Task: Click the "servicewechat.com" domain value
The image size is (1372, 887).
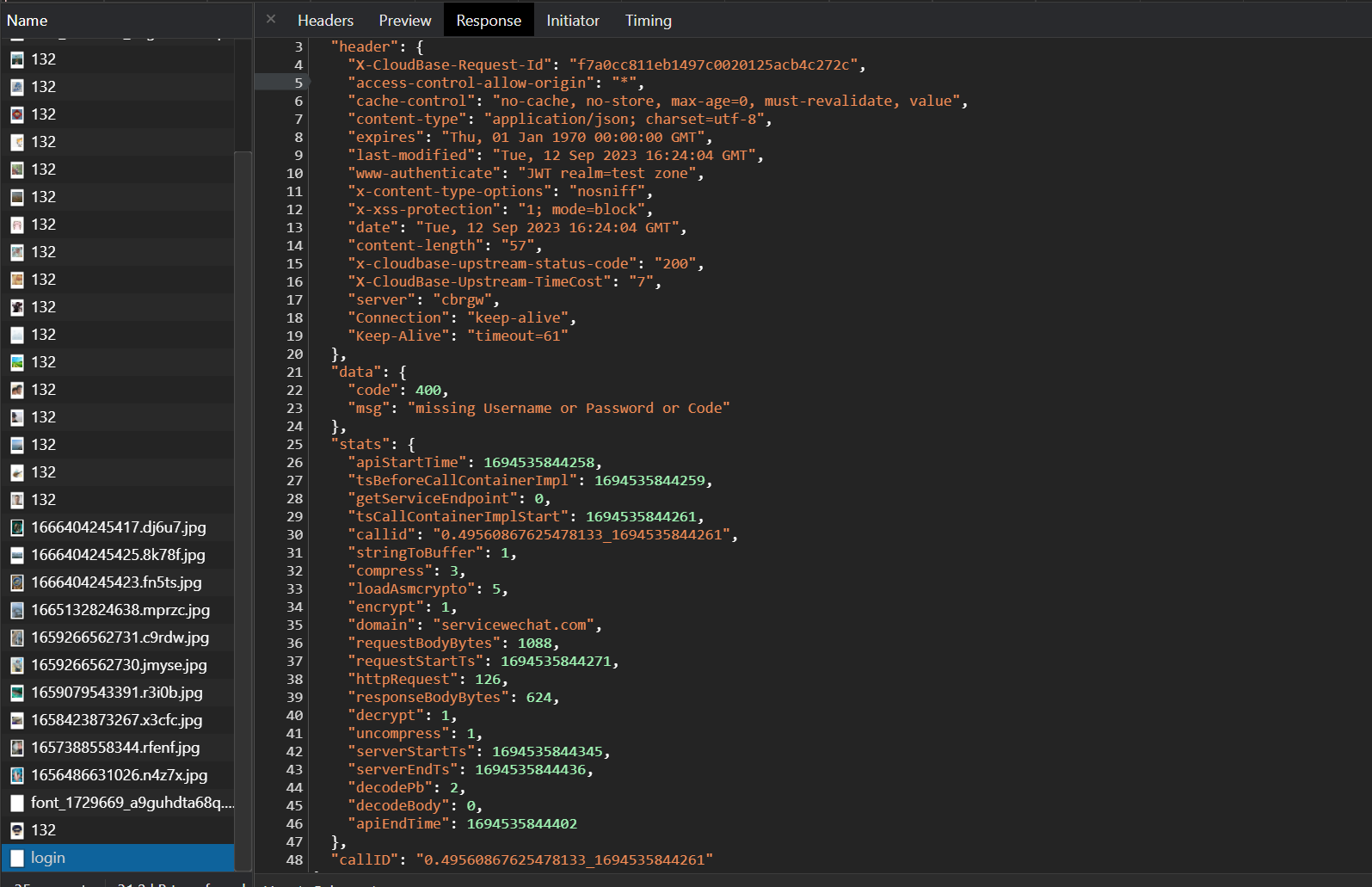Action: tap(514, 625)
